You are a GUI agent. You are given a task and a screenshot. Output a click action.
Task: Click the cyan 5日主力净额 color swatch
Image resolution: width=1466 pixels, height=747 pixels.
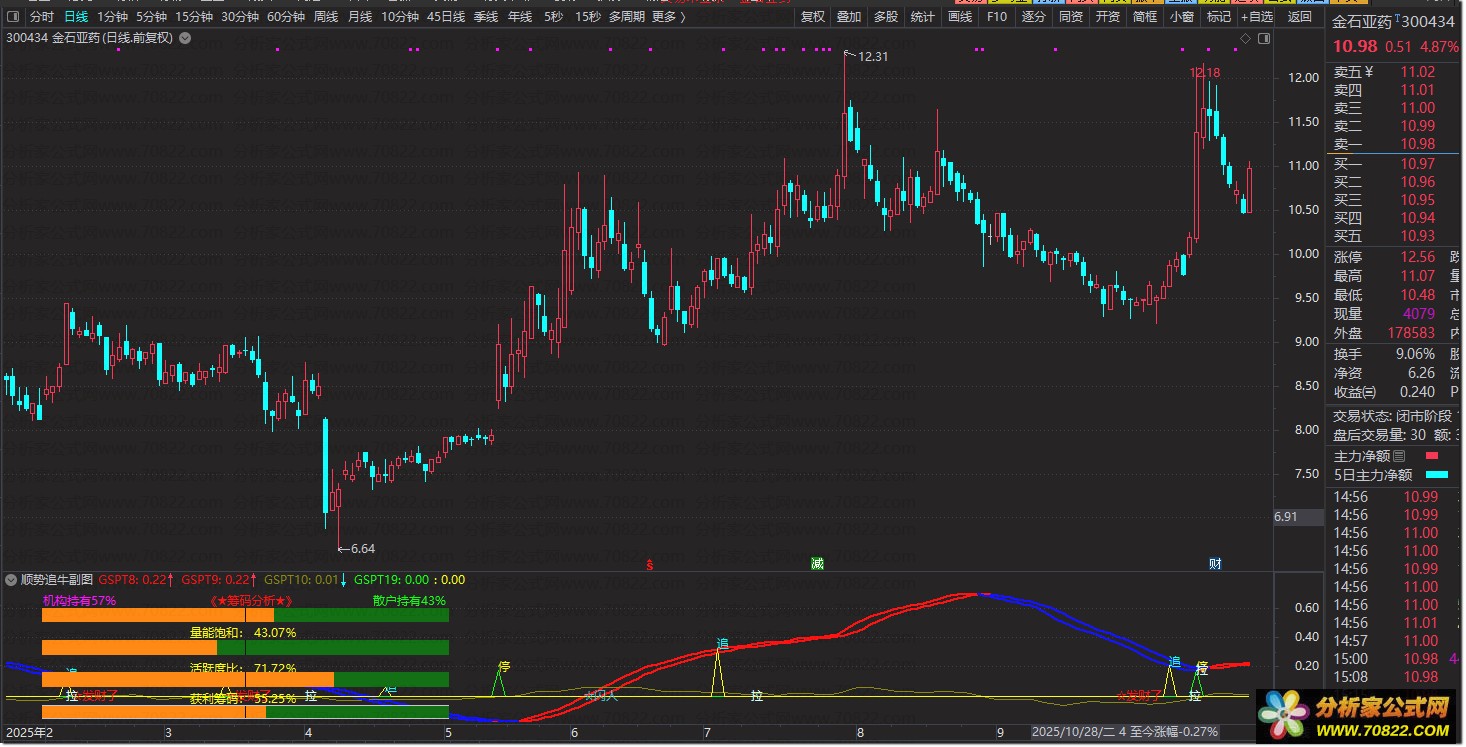[1437, 476]
